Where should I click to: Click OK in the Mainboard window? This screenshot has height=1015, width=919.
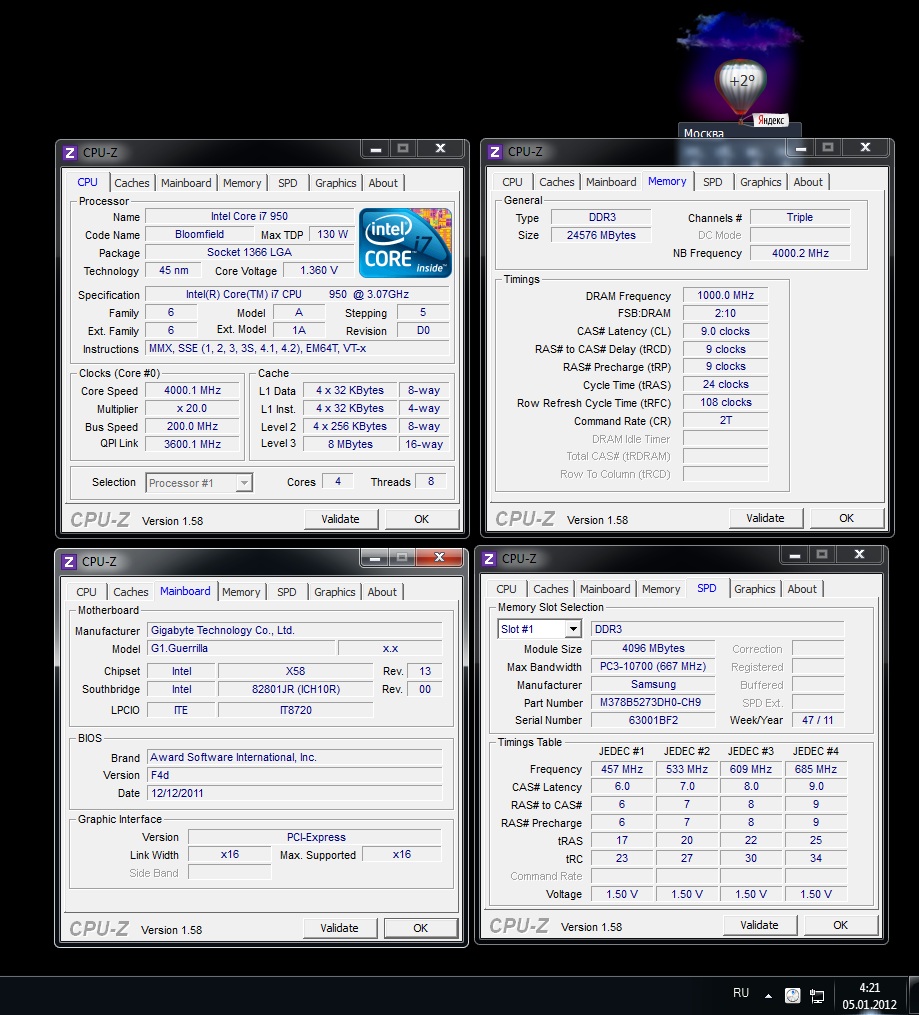pyautogui.click(x=421, y=928)
